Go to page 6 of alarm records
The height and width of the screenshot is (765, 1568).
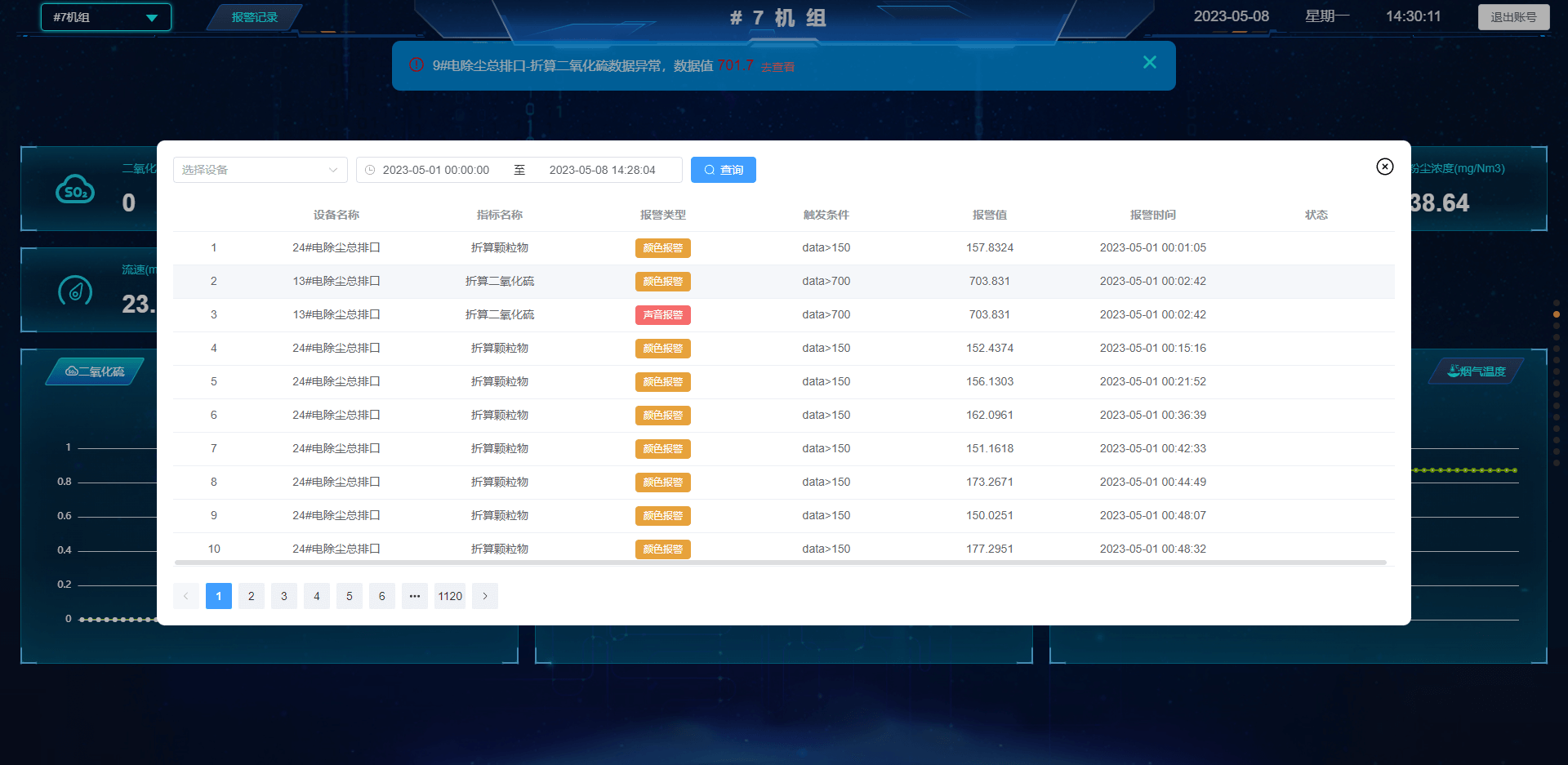(382, 596)
